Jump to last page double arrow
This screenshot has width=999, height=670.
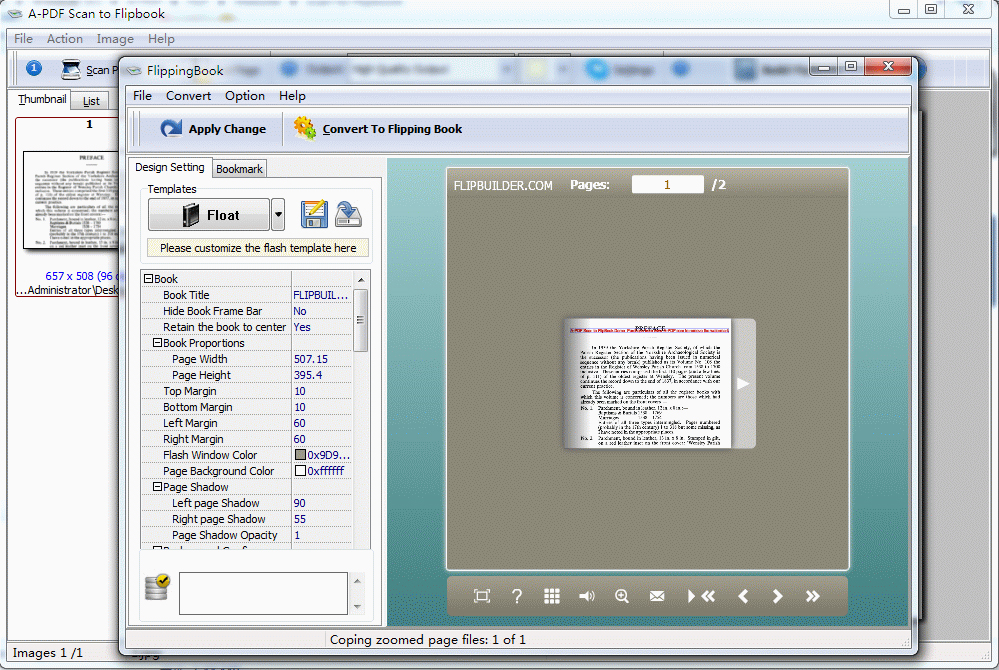coord(812,596)
